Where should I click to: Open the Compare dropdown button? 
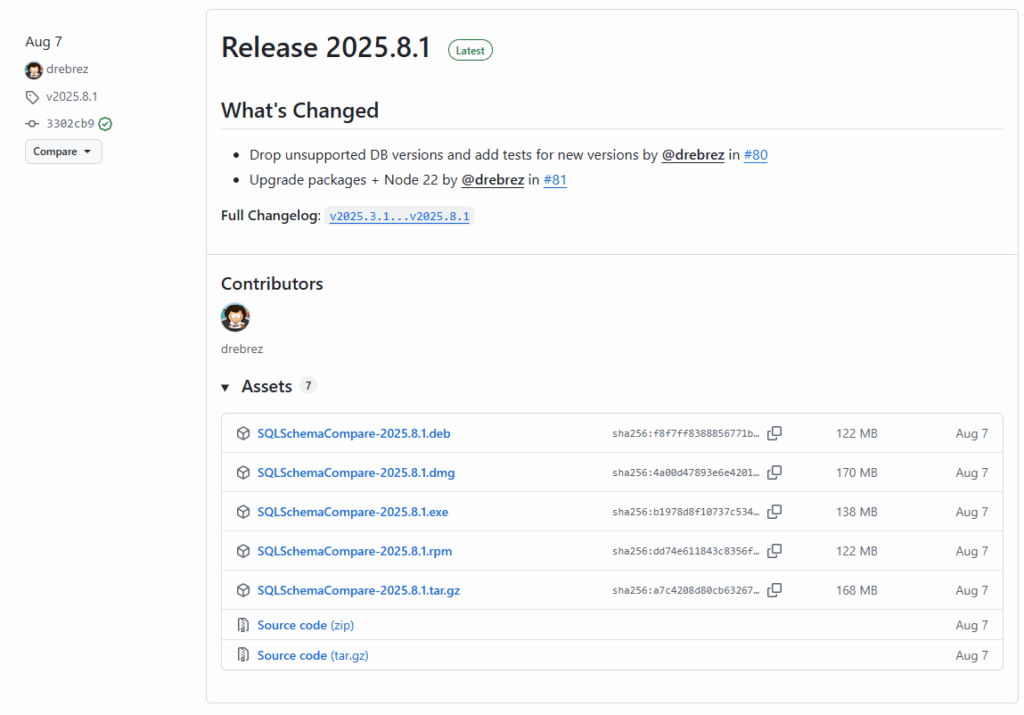[63, 151]
